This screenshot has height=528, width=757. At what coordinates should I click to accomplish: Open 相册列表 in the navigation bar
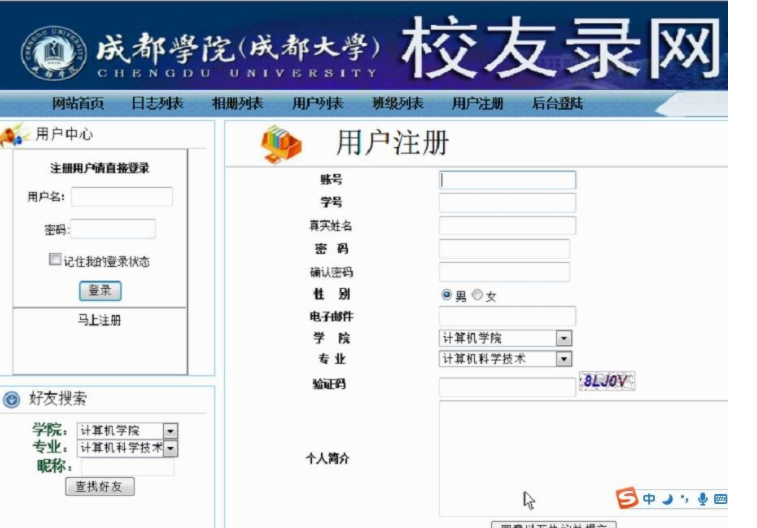click(x=237, y=103)
